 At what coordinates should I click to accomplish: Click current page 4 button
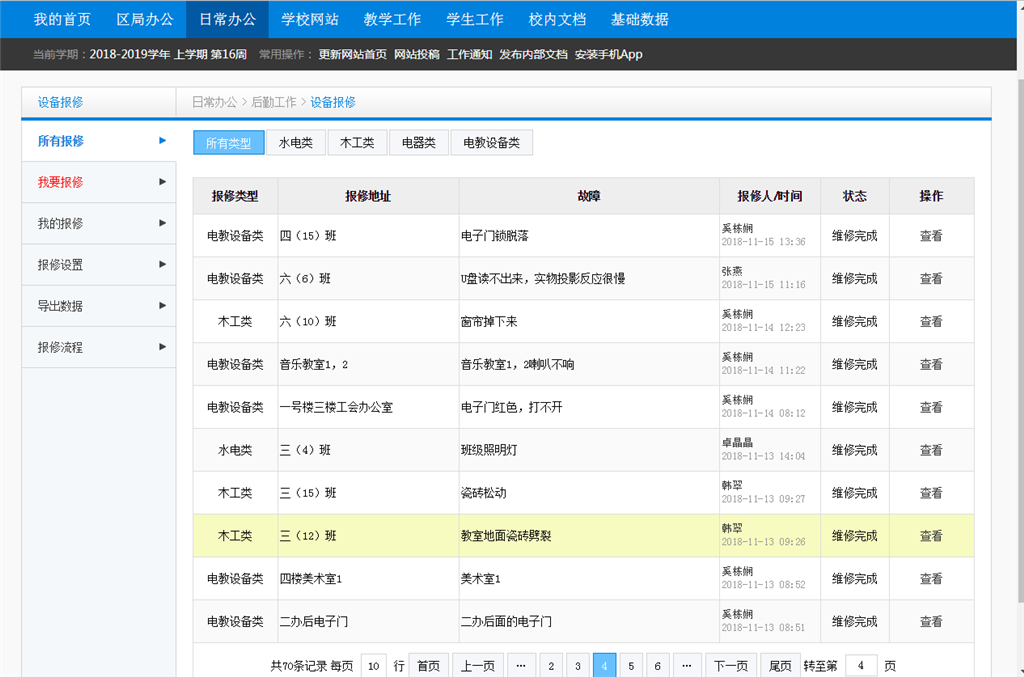(x=605, y=665)
